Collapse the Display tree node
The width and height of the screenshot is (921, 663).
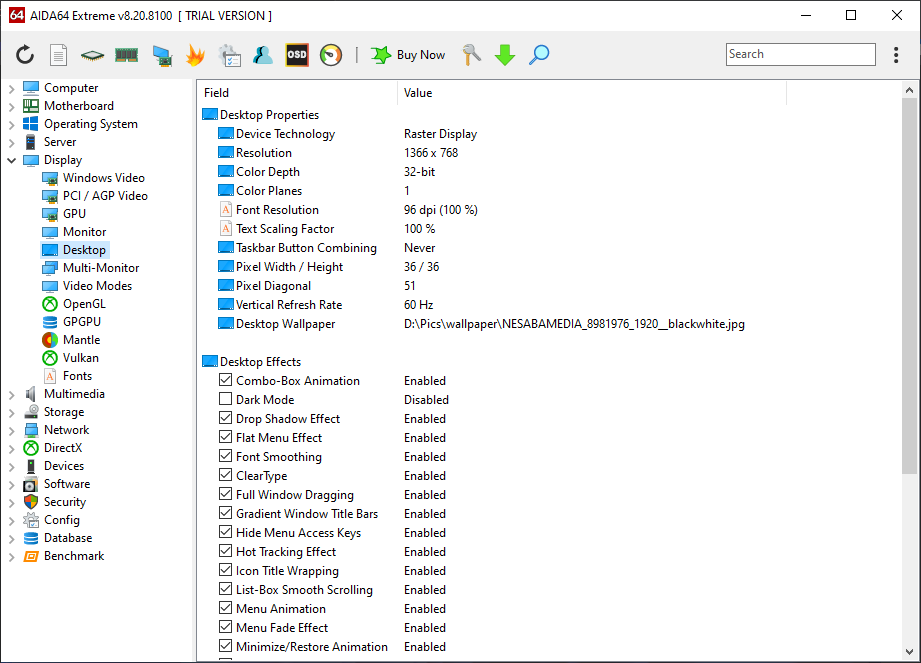click(x=12, y=160)
